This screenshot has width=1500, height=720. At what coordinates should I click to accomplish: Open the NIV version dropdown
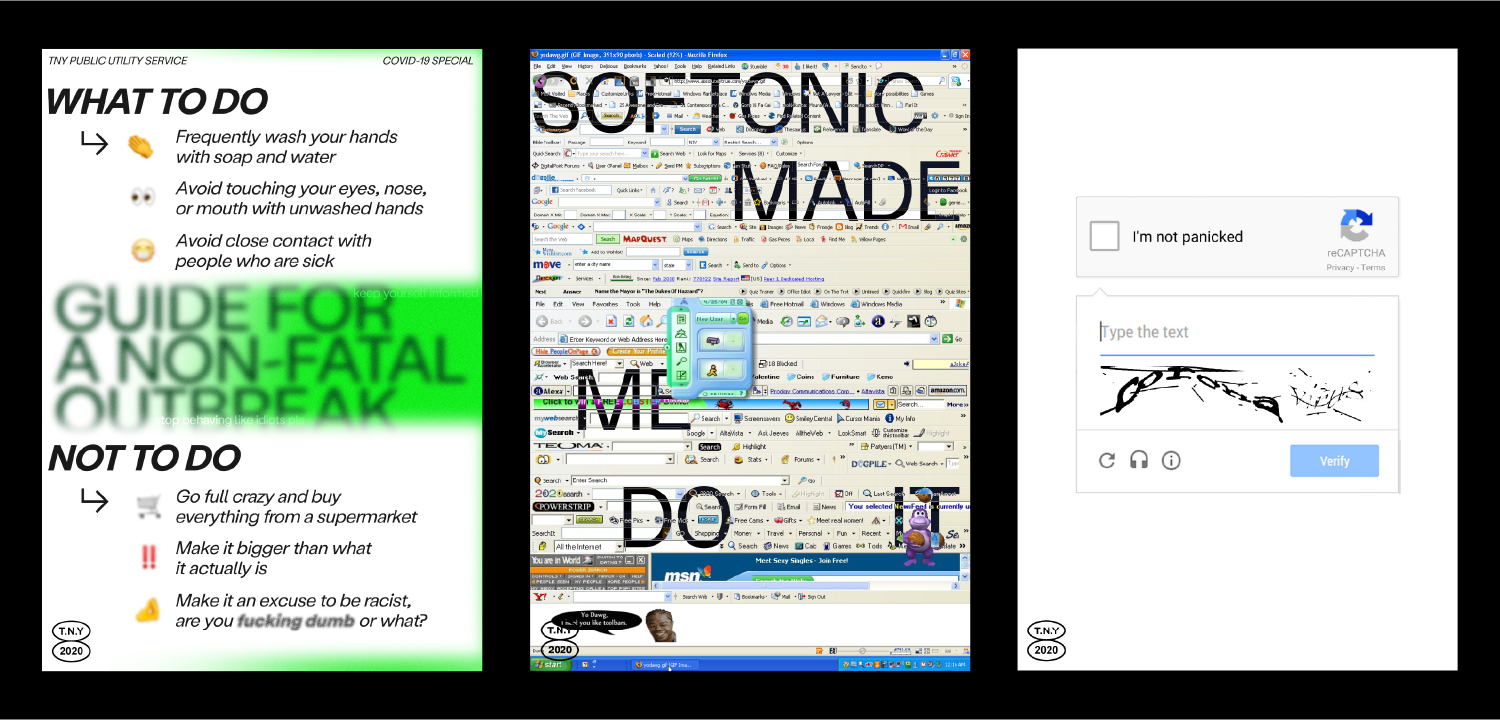tap(703, 142)
